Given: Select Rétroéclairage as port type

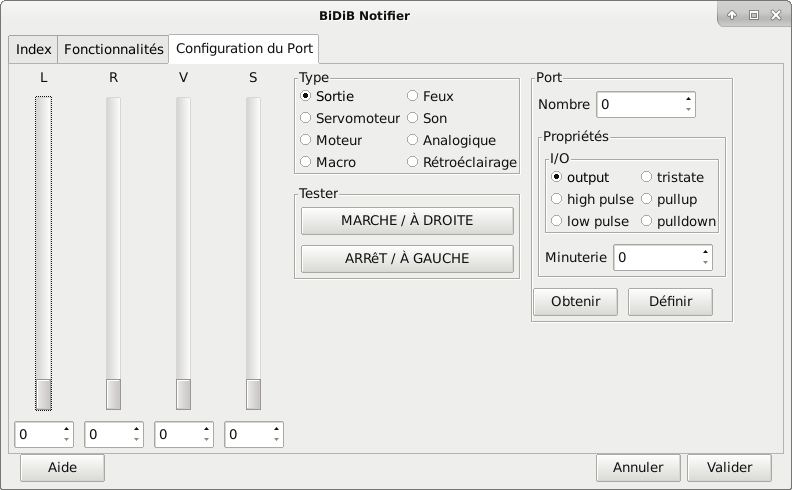Looking at the screenshot, I should 413,162.
